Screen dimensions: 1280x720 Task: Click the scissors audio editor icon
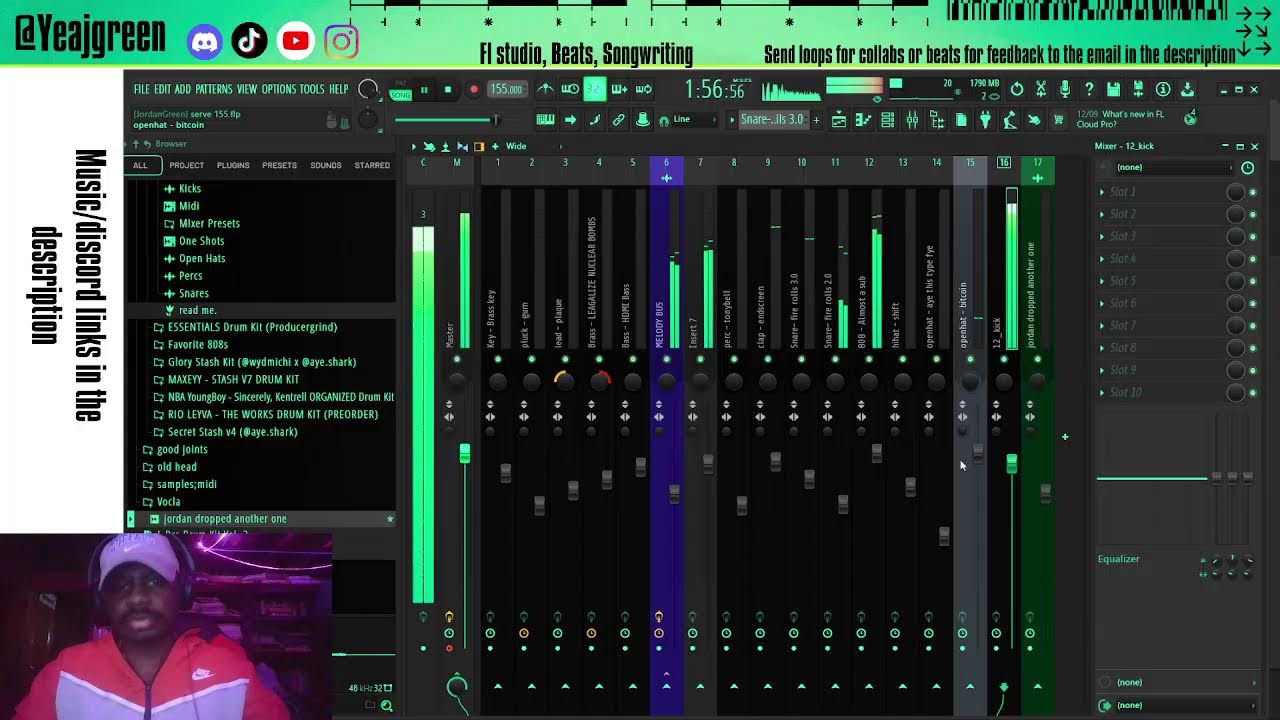(1040, 89)
